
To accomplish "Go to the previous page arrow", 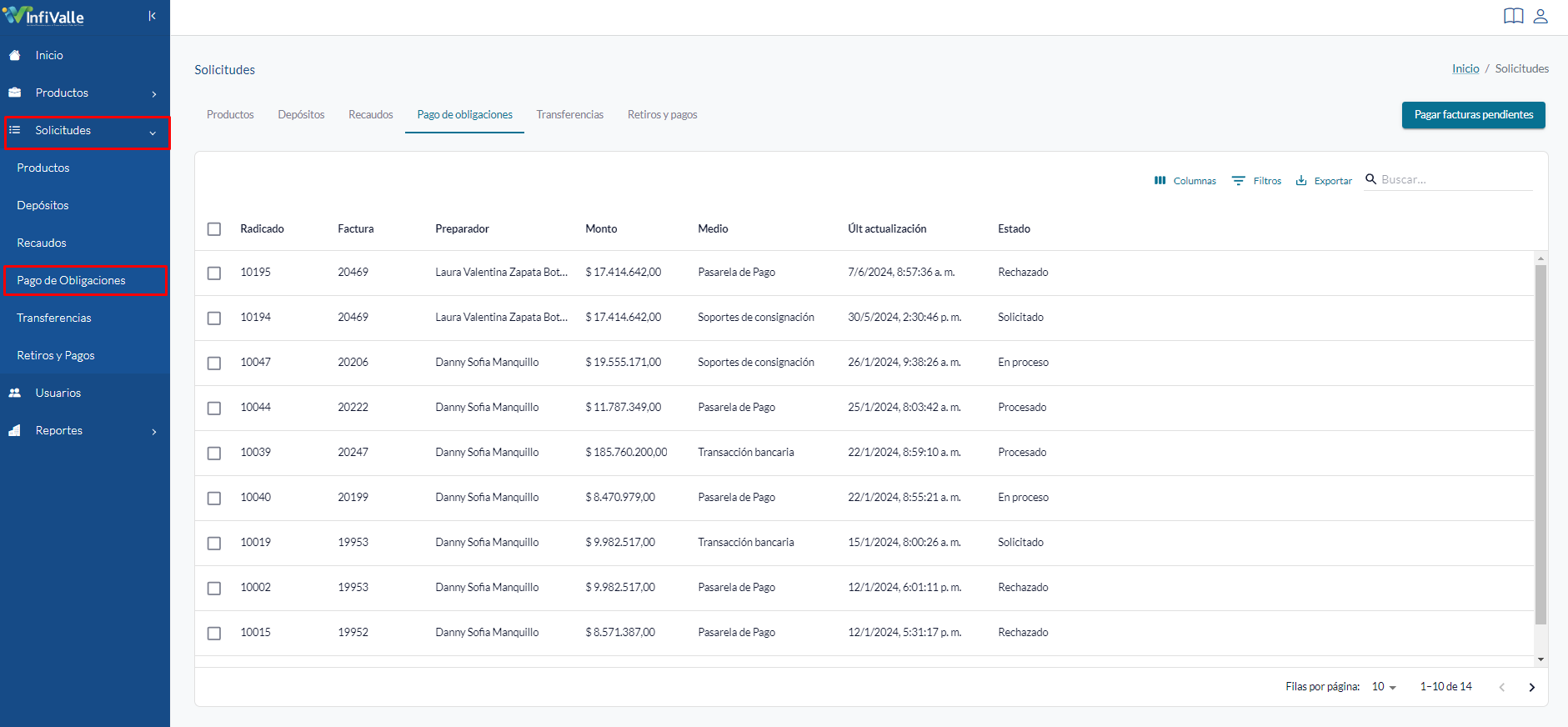I will pos(1502,687).
